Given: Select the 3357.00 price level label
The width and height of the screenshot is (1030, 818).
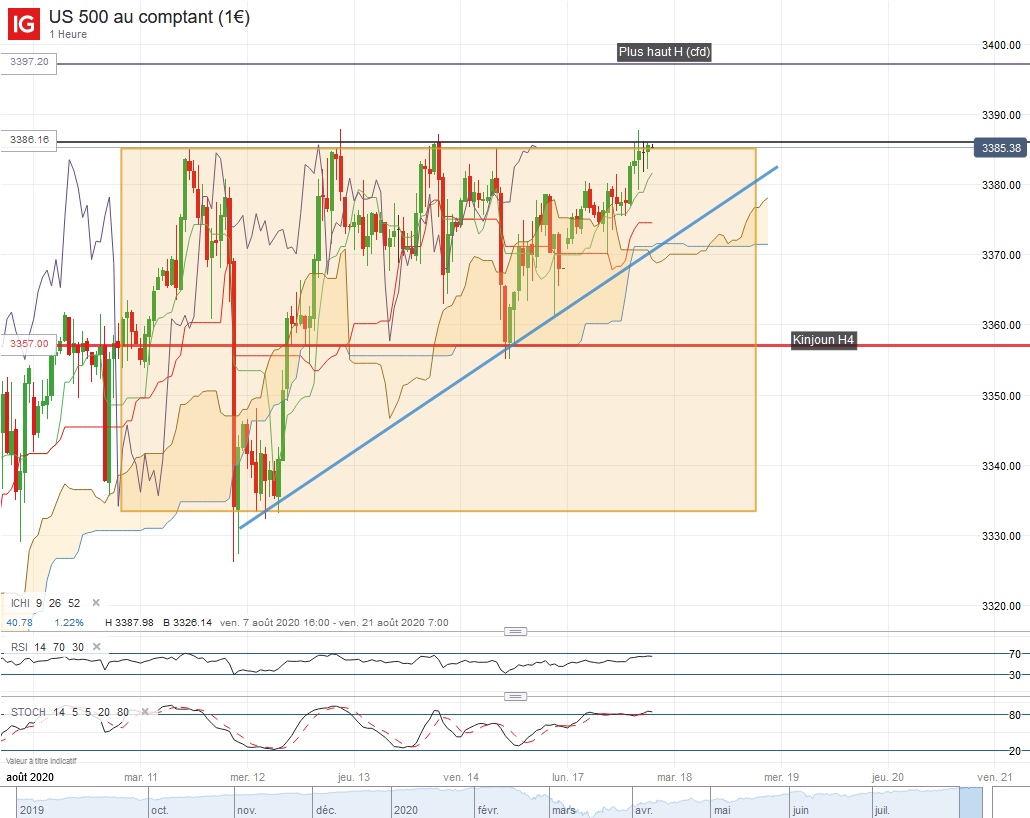Looking at the screenshot, I should [x=29, y=344].
